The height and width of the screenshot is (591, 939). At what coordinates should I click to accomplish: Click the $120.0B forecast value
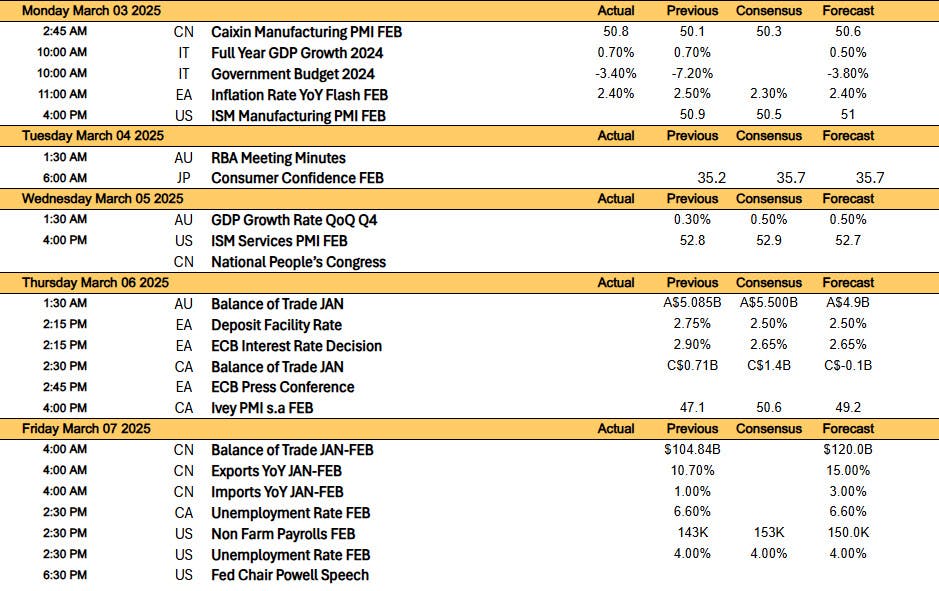click(x=848, y=450)
